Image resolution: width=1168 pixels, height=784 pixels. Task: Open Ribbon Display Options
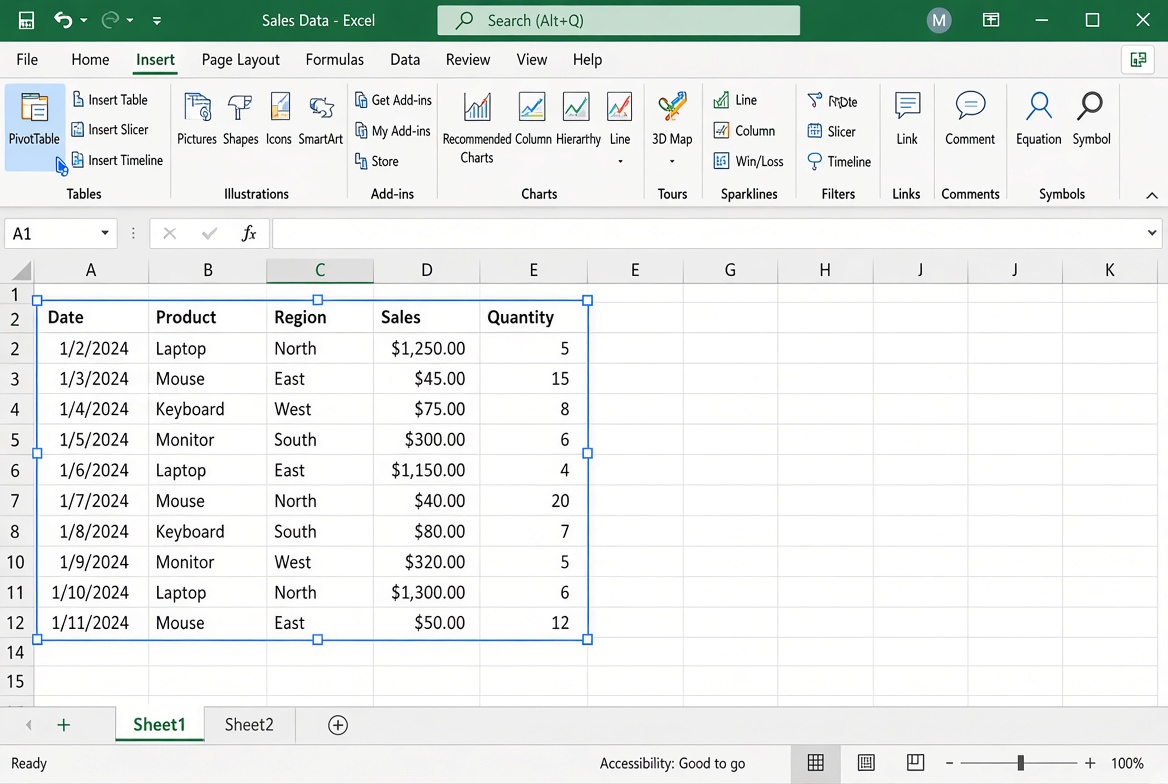tap(991, 20)
